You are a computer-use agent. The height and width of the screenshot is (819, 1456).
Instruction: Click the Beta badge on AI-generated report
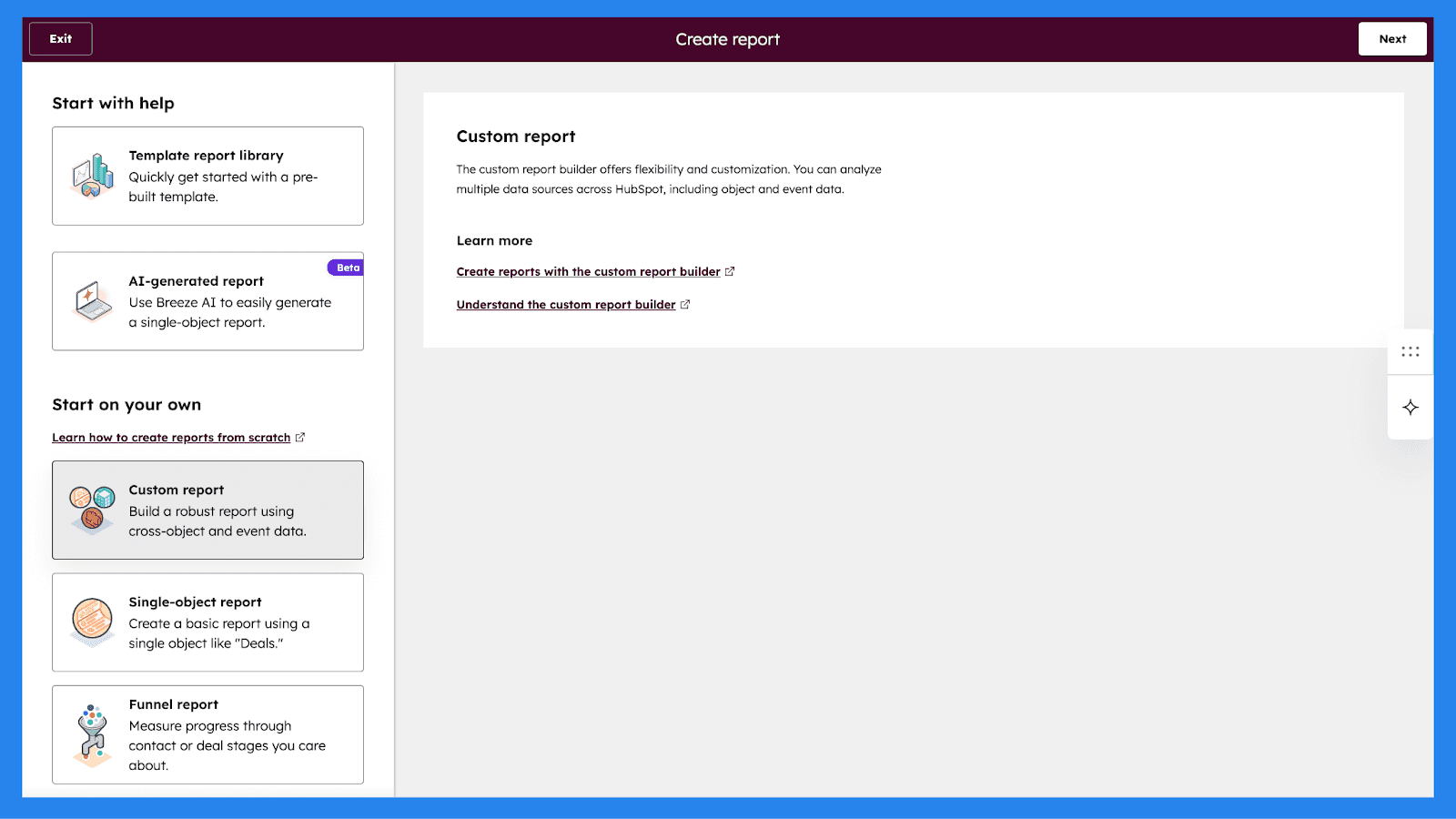pyautogui.click(x=346, y=267)
